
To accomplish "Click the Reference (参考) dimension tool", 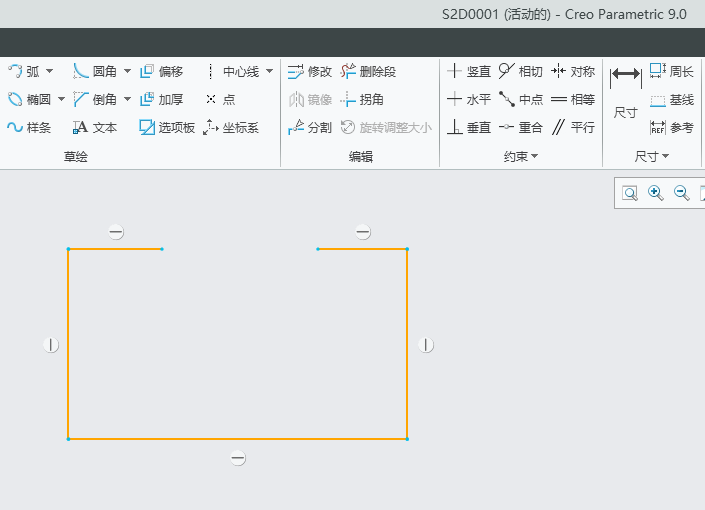I will [x=672, y=128].
